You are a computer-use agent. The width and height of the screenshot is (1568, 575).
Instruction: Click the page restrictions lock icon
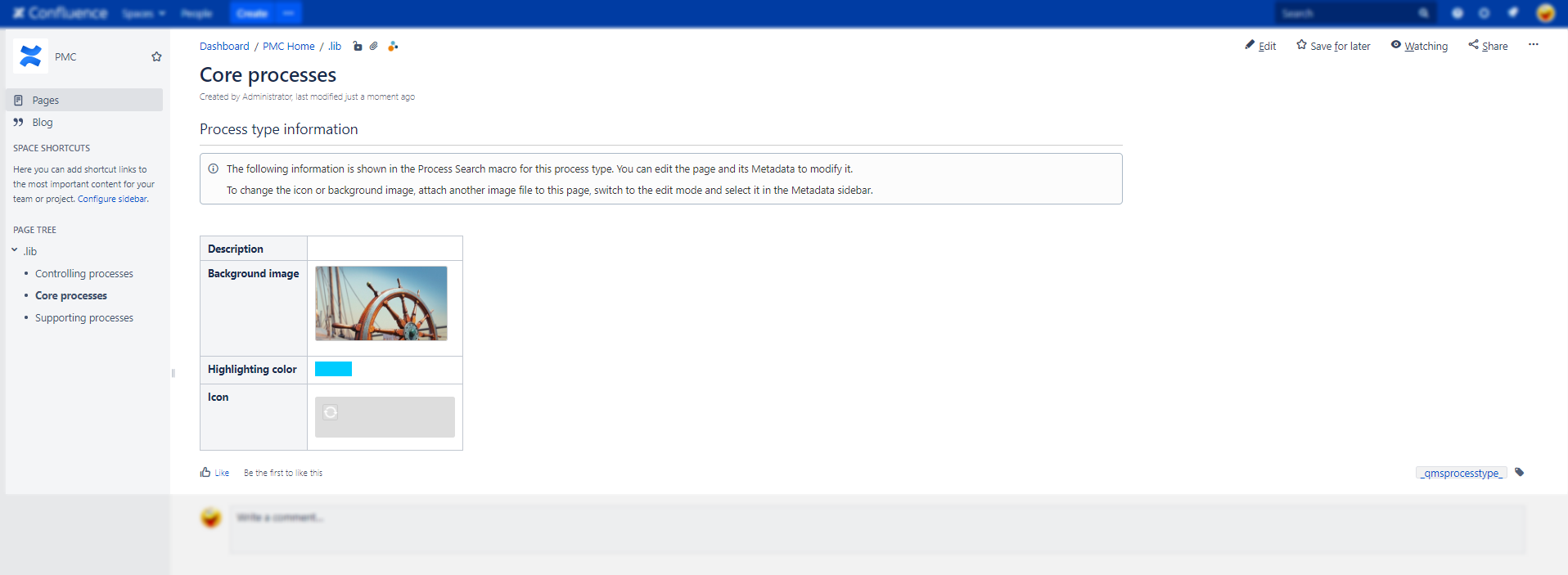[x=358, y=47]
